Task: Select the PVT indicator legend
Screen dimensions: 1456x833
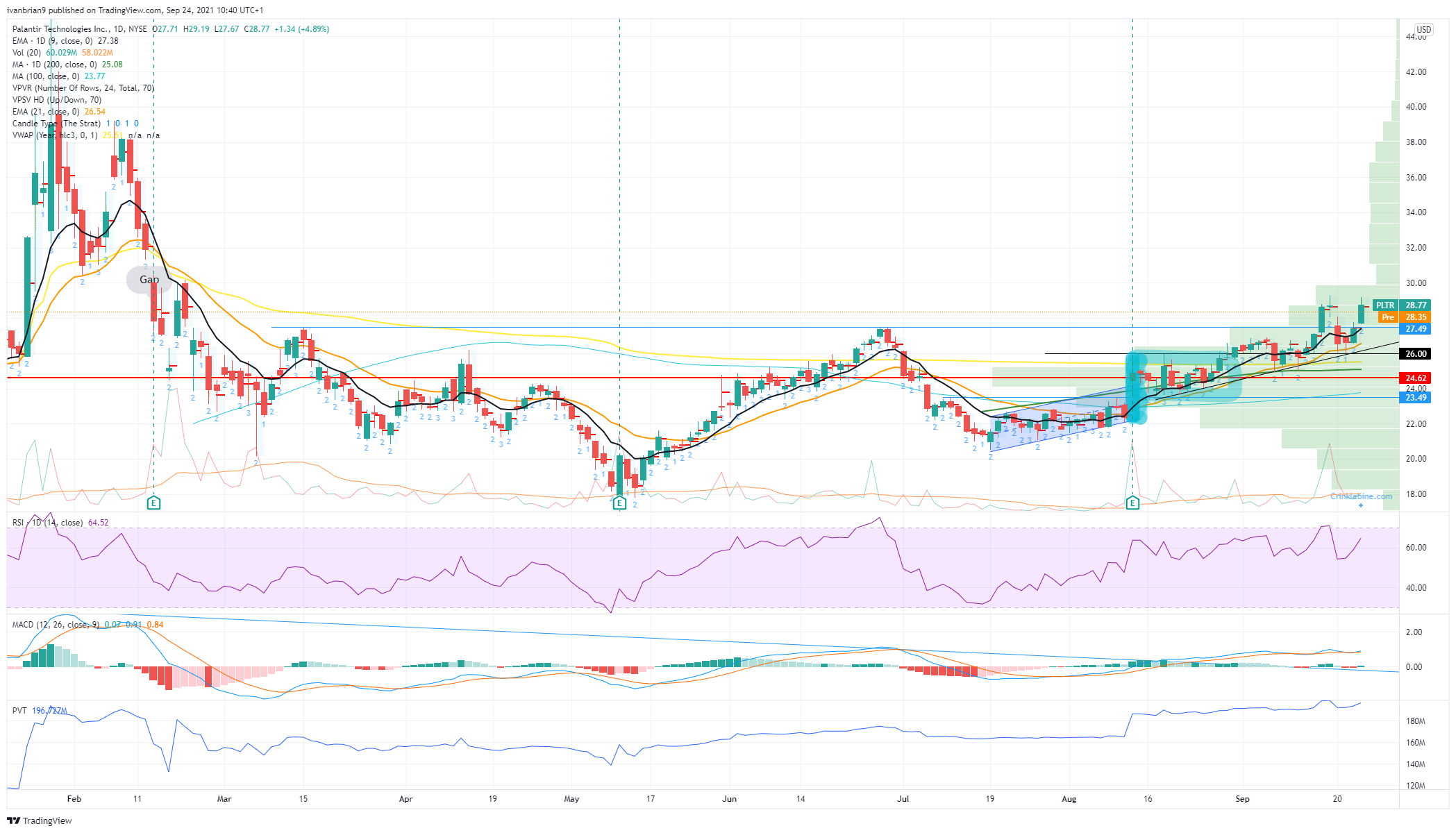Action: [39, 711]
